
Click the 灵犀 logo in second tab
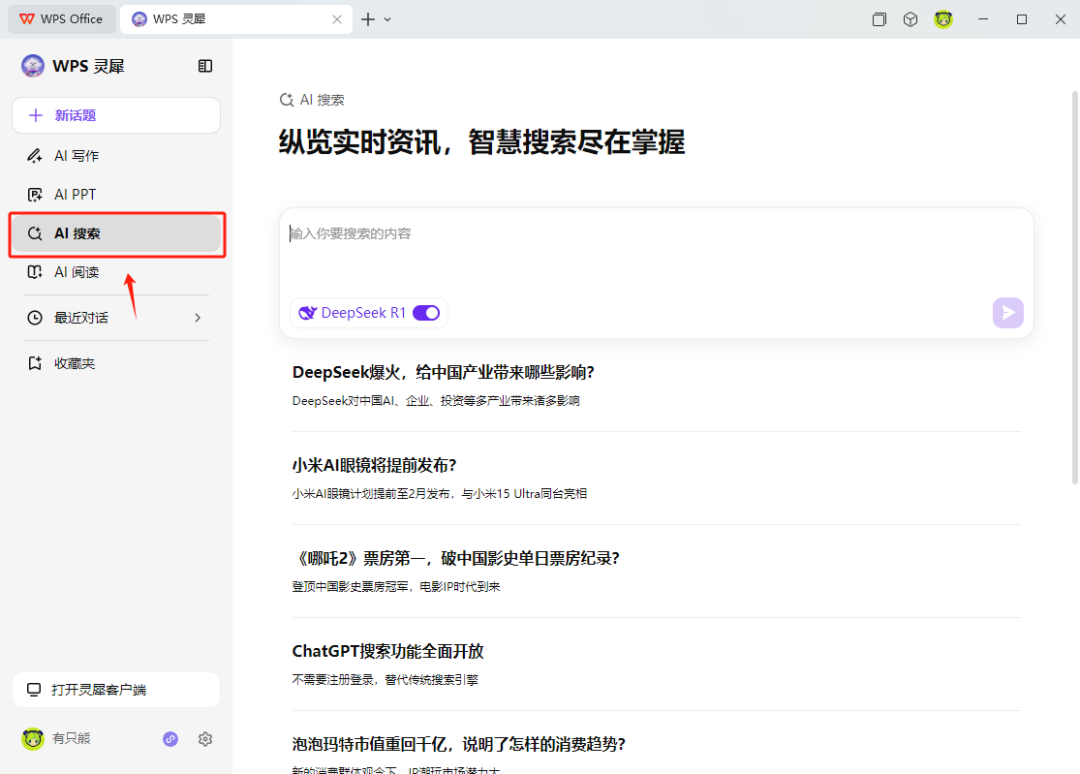139,19
